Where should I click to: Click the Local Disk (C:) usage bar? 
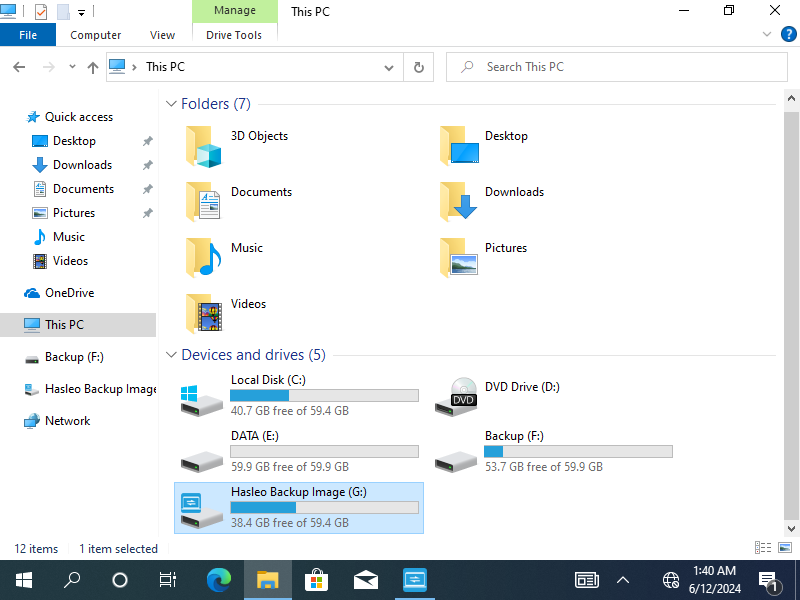pos(324,395)
